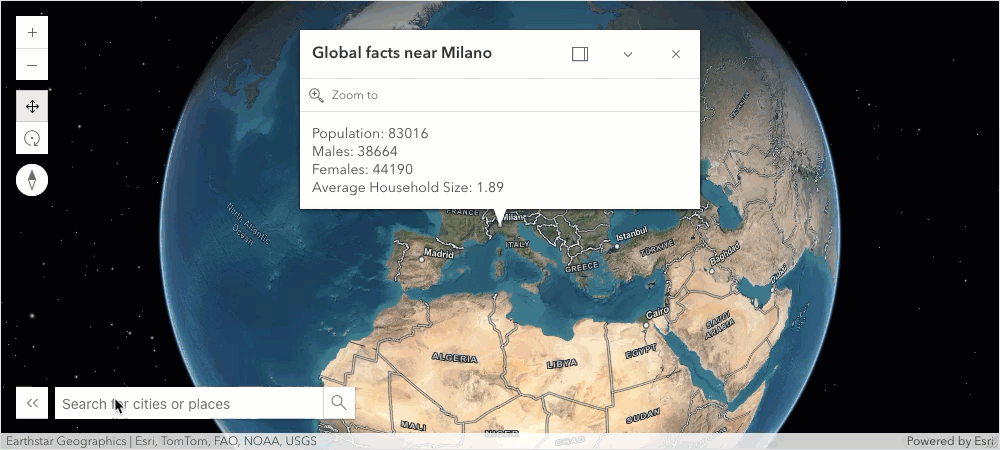Select the rotate navigation tool

(32, 138)
